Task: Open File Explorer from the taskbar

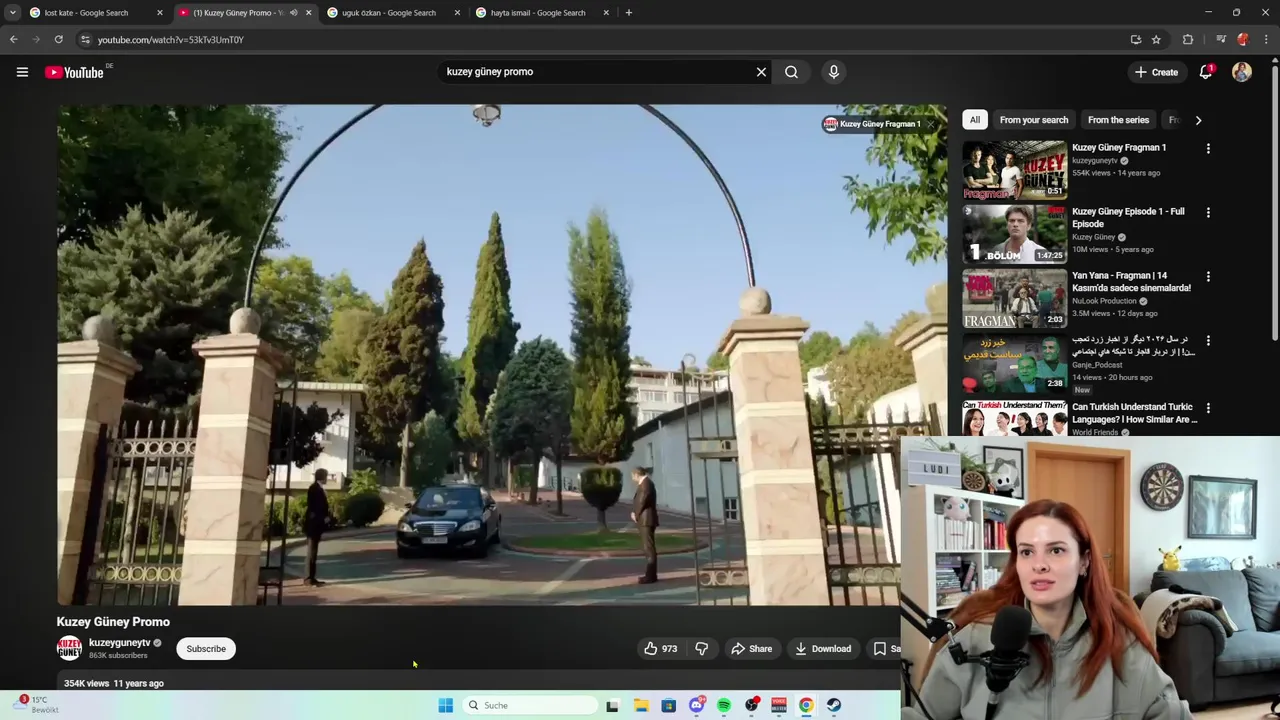Action: tap(641, 705)
